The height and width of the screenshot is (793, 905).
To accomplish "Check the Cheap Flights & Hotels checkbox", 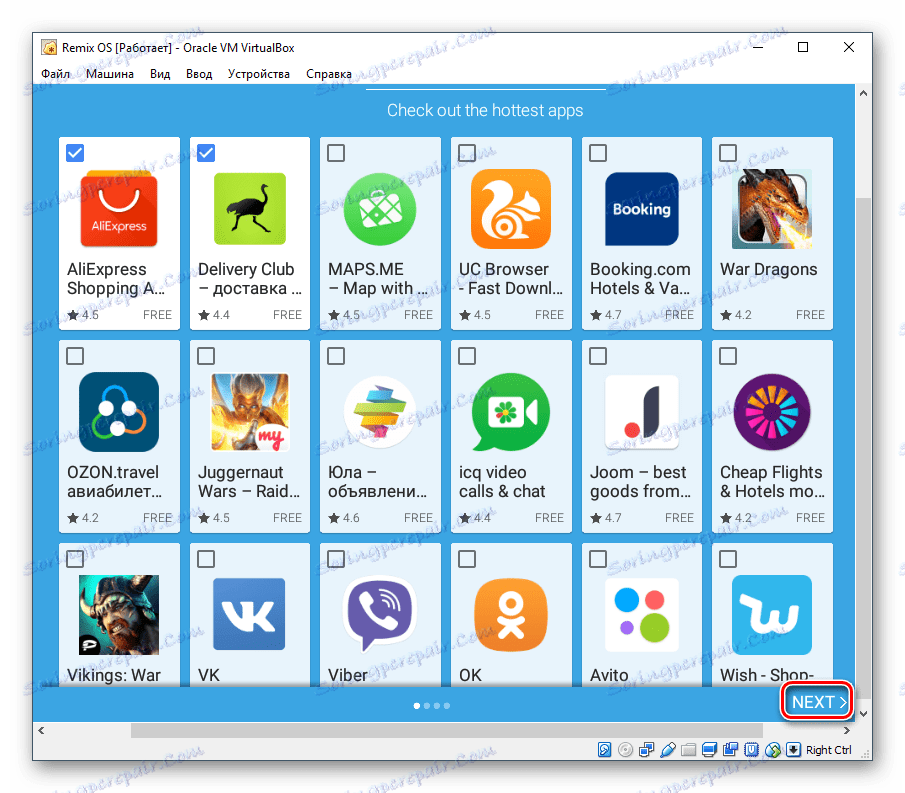I will point(728,356).
